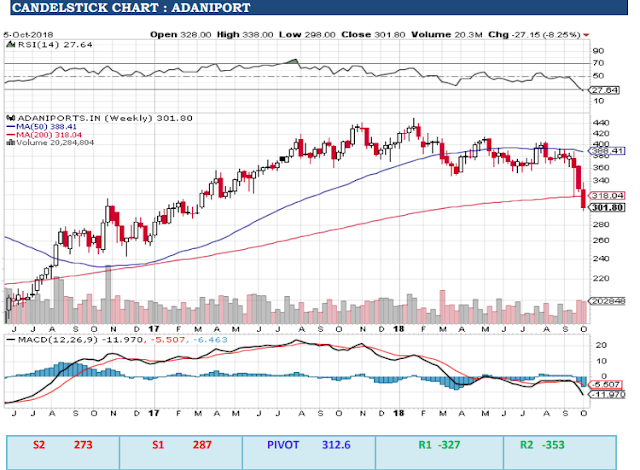The height and width of the screenshot is (470, 640).
Task: Click the R2 -353 resistance cell
Action: pos(560,452)
